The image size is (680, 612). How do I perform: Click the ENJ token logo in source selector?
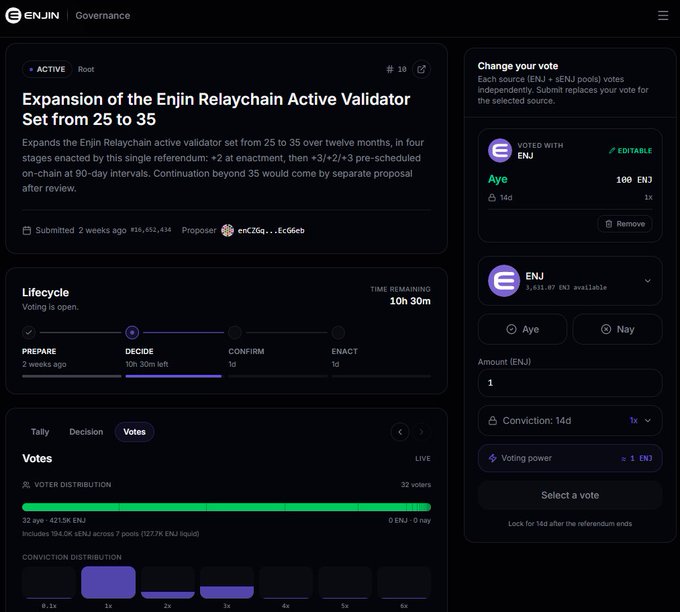tap(503, 281)
